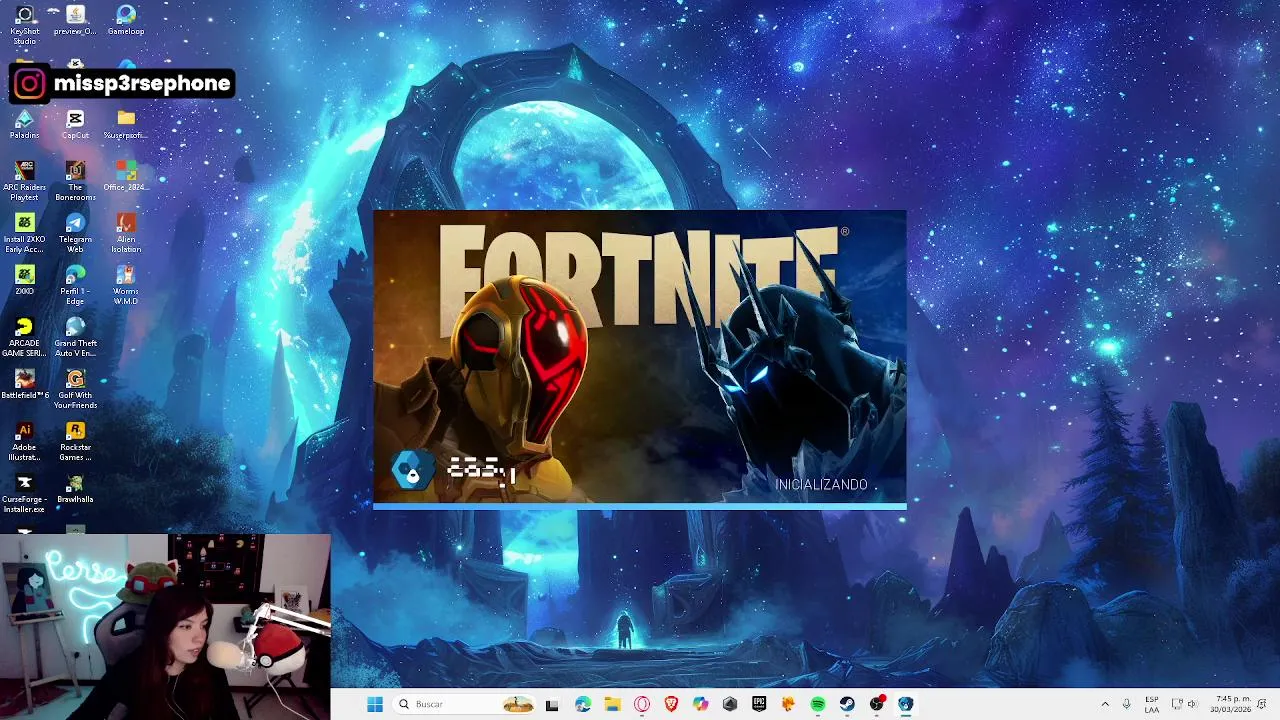Launch the Gameloop desktop shortcut
The height and width of the screenshot is (720, 1280).
126,21
